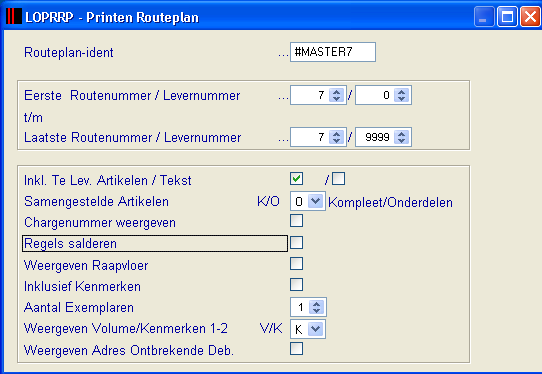Click the LOPRRP application icon in title bar
542x374 pixels.
14,16
